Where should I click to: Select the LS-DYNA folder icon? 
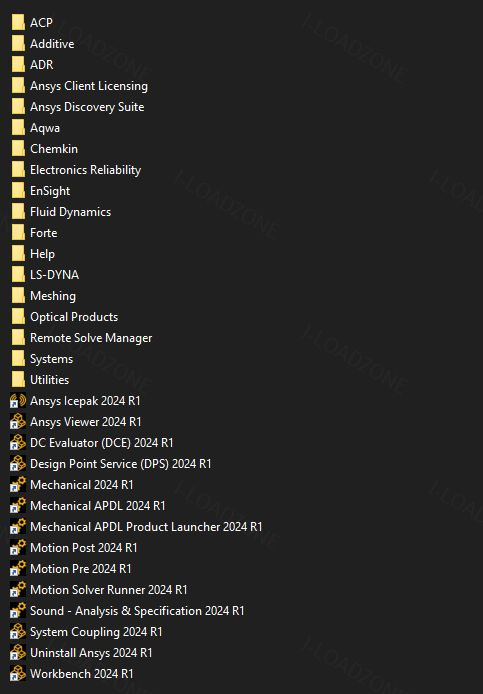pos(18,275)
